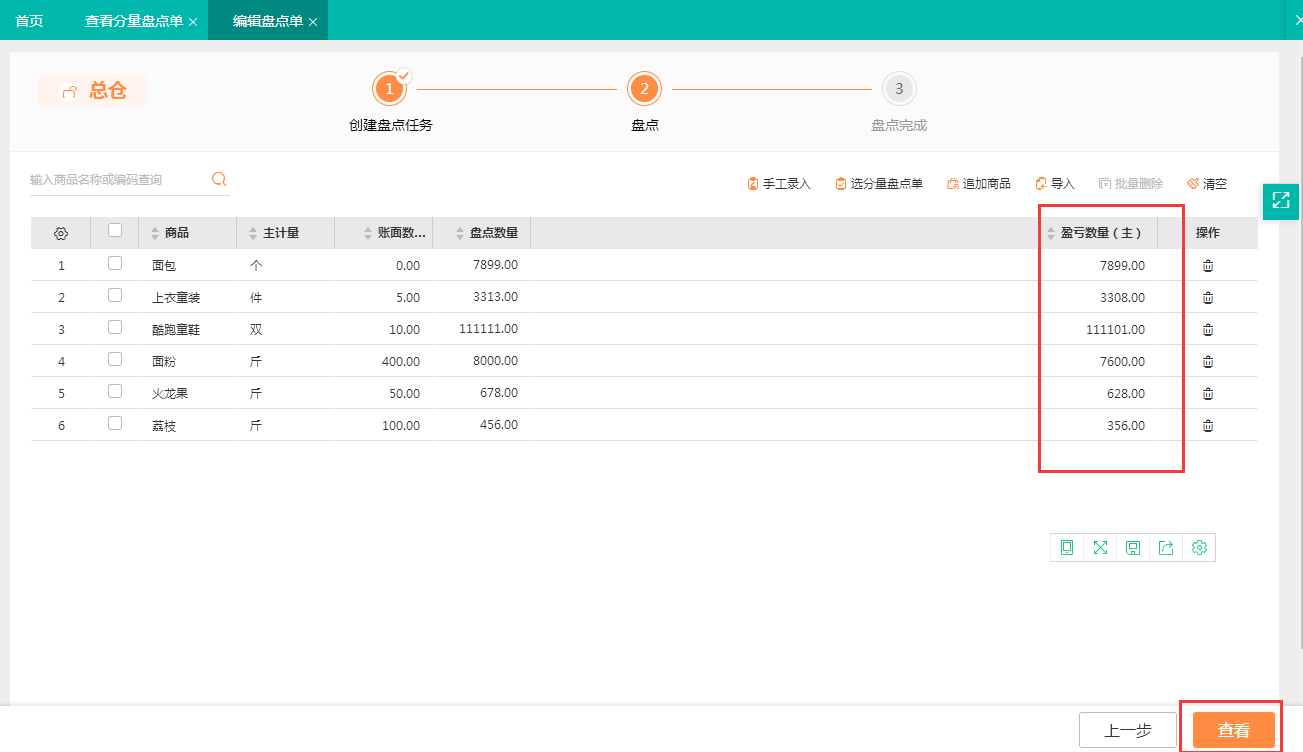Click the green export share icon

[1166, 548]
